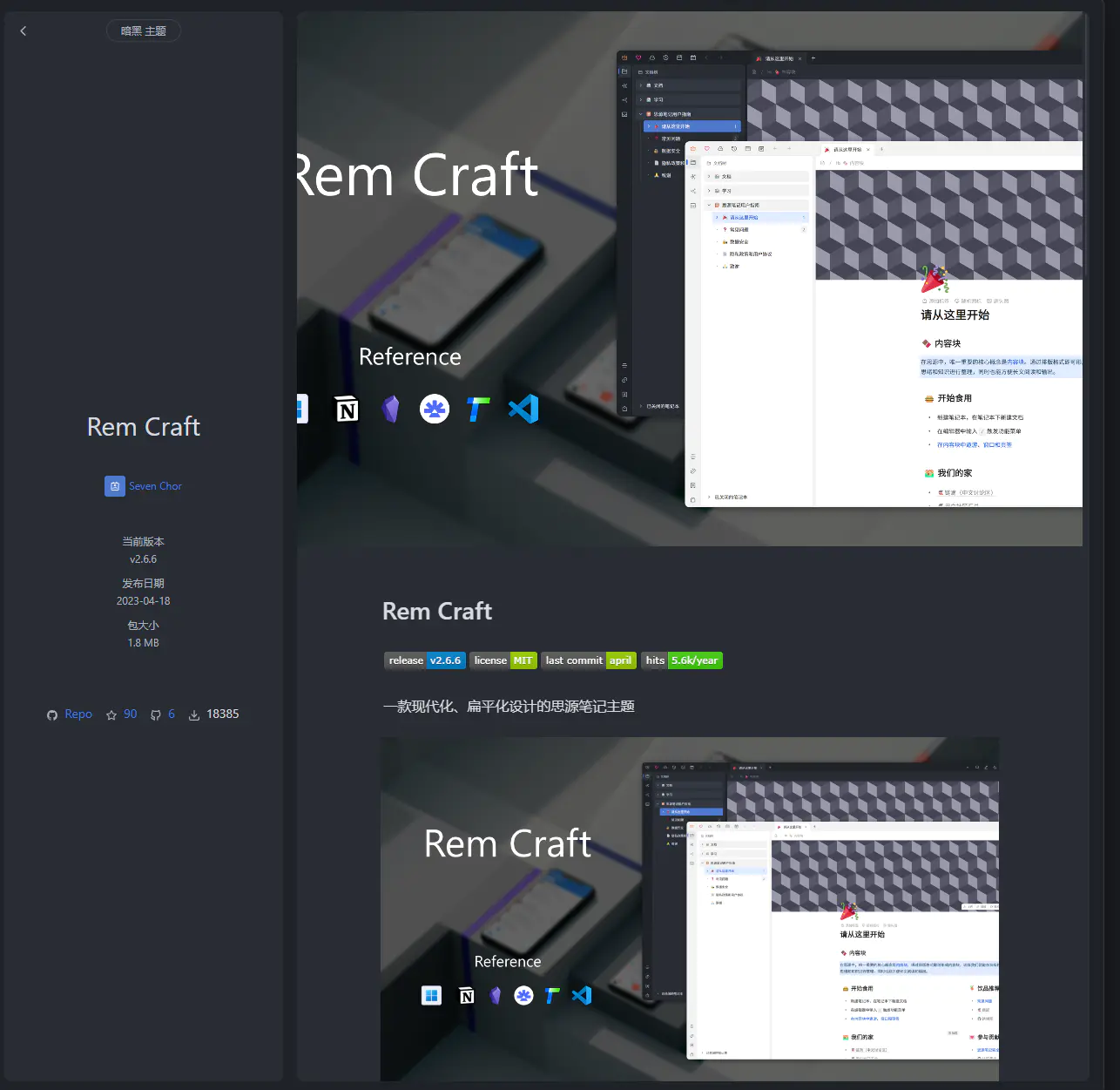Open the last commit april badge
This screenshot has width=1120, height=1090.
click(x=589, y=660)
